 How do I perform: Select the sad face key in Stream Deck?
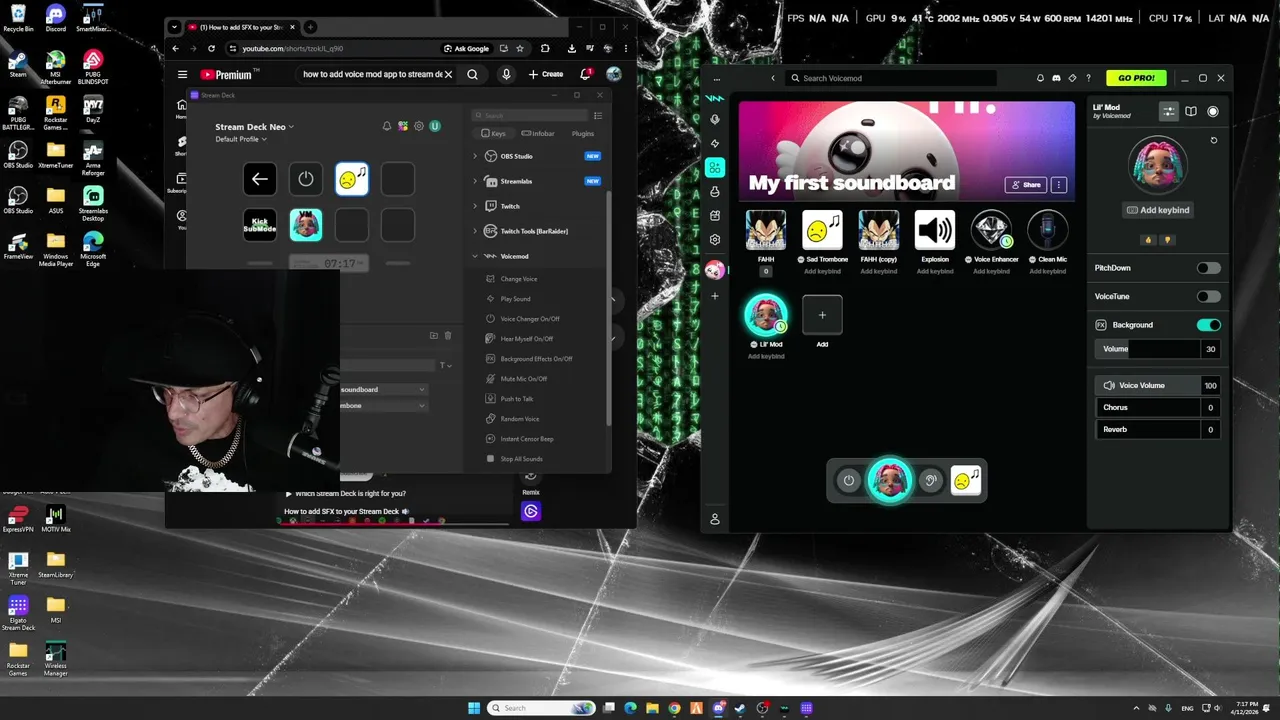(352, 179)
